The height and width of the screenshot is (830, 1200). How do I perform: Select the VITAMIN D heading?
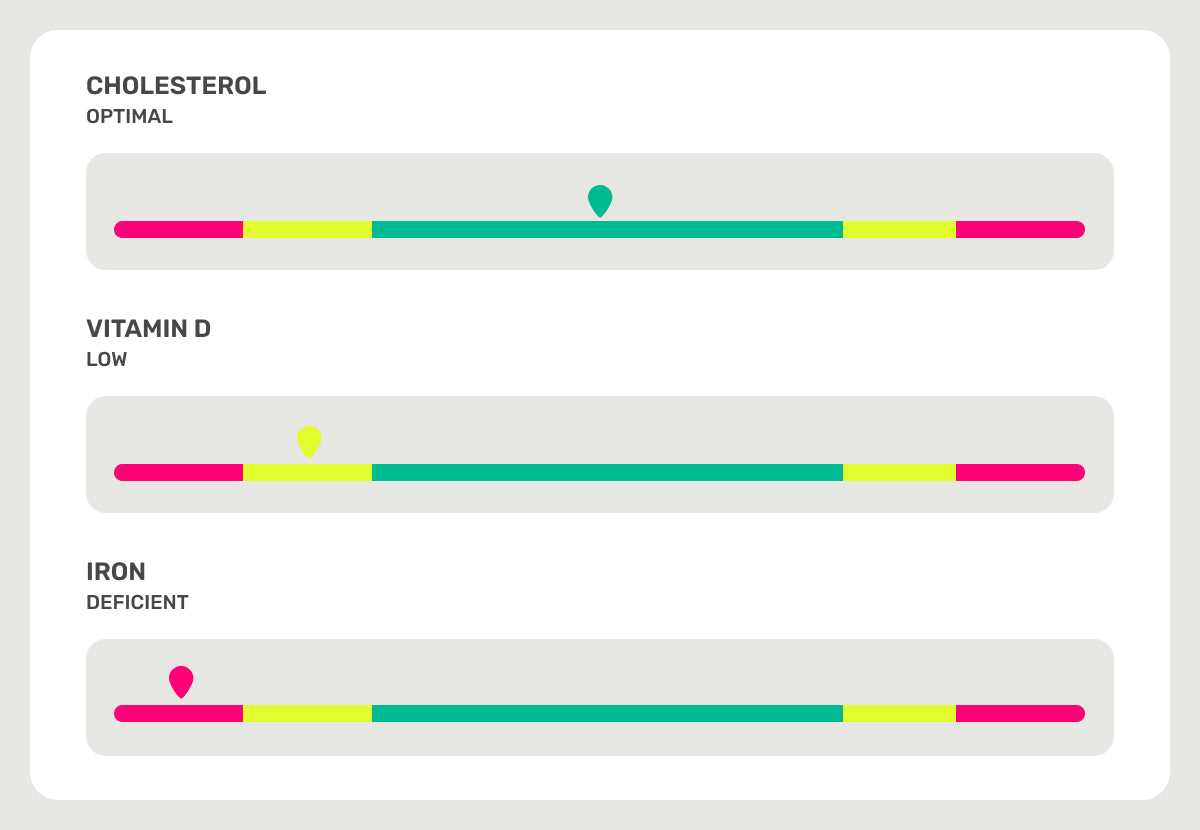(149, 329)
